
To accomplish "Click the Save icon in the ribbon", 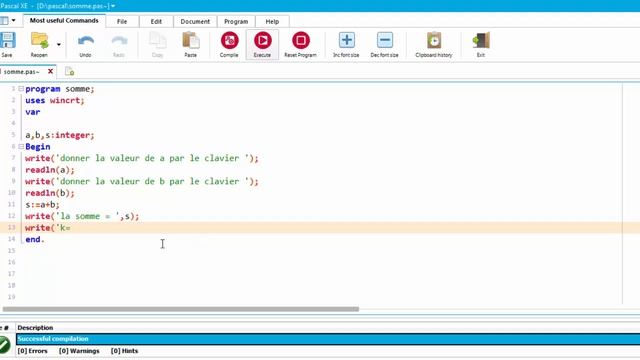I will click(x=7, y=40).
